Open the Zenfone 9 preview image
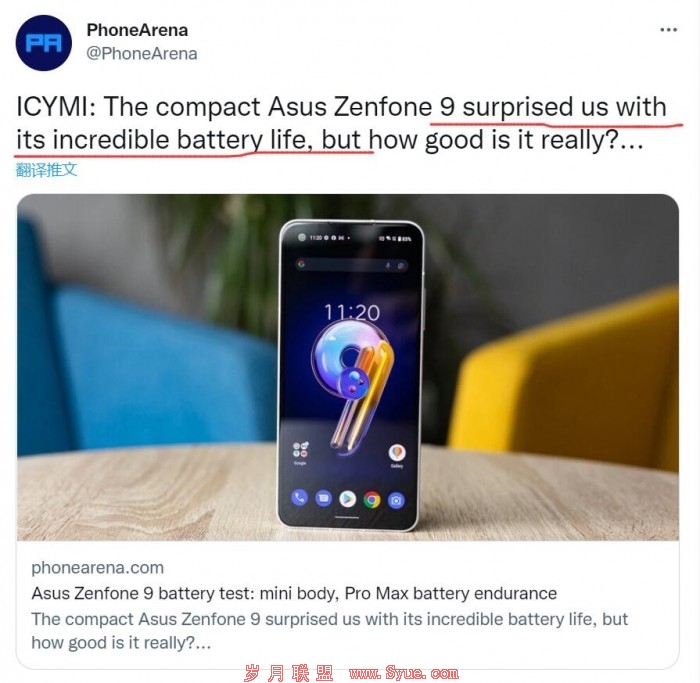The width and height of the screenshot is (700, 683). pos(348,367)
